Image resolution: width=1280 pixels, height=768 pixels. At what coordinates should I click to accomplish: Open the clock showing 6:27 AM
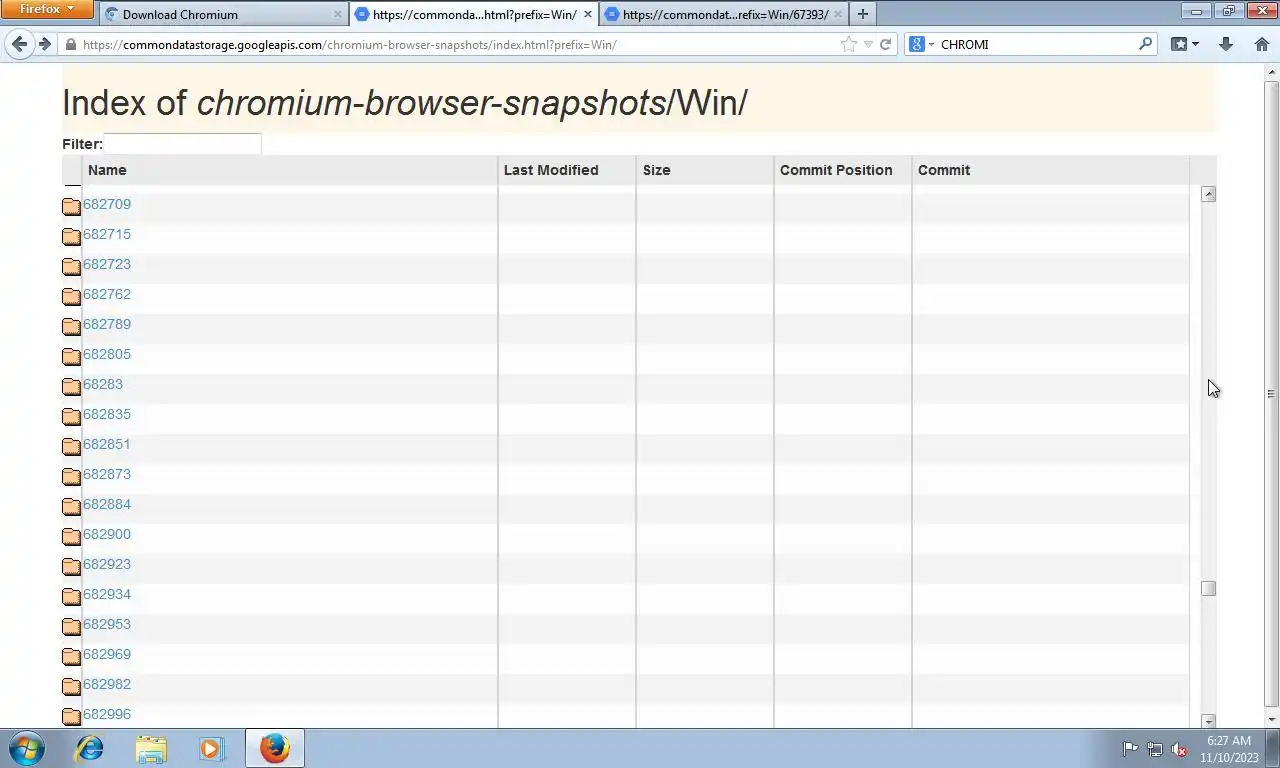click(x=1228, y=748)
